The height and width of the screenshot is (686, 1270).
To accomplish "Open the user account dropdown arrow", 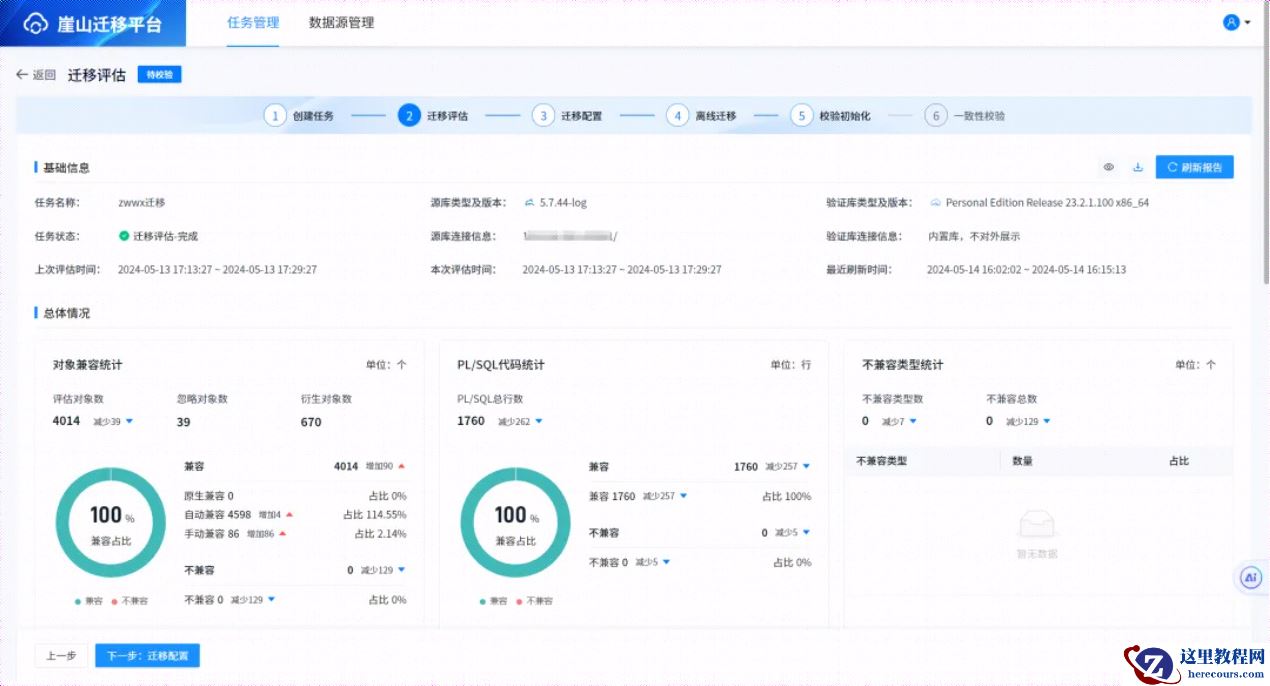I will point(1248,23).
